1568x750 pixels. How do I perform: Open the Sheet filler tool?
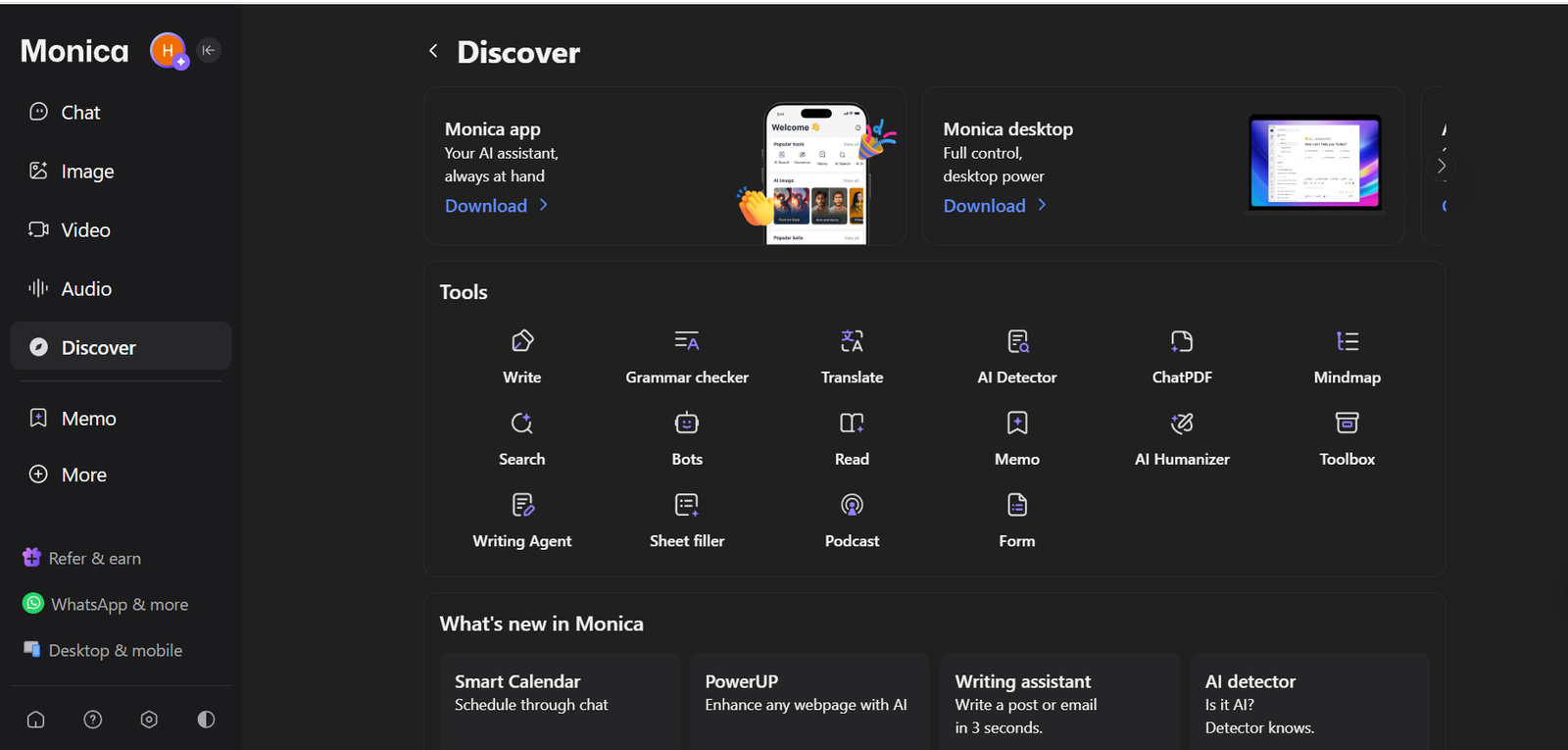coord(687,521)
